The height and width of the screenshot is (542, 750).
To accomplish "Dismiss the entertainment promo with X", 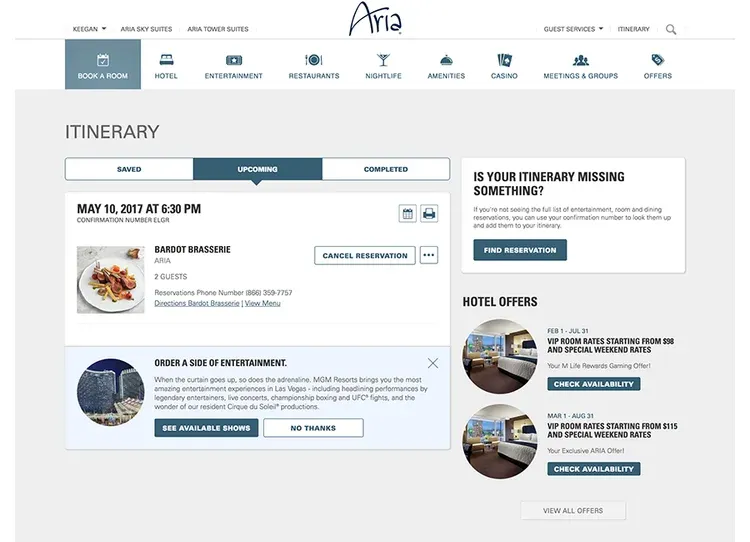I will 433,363.
